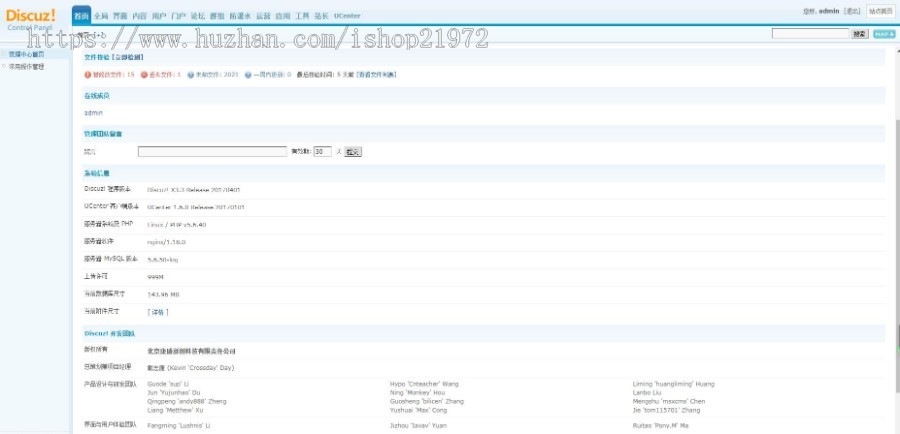Click the 搜索 search button
The height and width of the screenshot is (434, 900).
coord(859,34)
